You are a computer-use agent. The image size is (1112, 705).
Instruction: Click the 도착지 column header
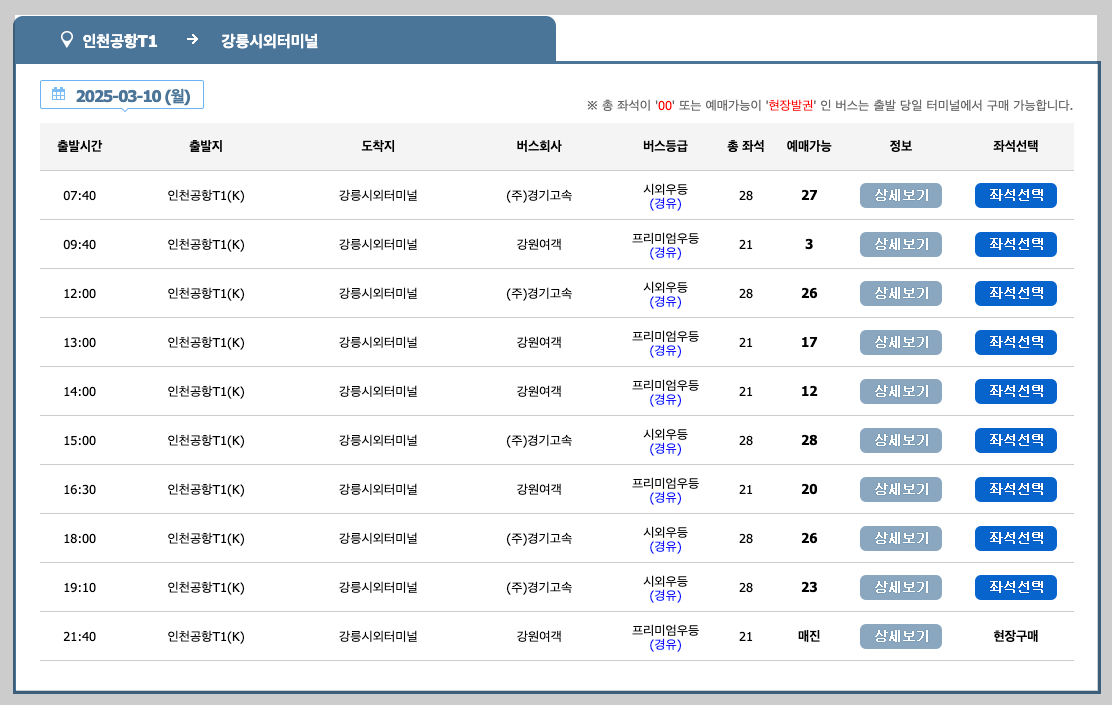pos(378,146)
